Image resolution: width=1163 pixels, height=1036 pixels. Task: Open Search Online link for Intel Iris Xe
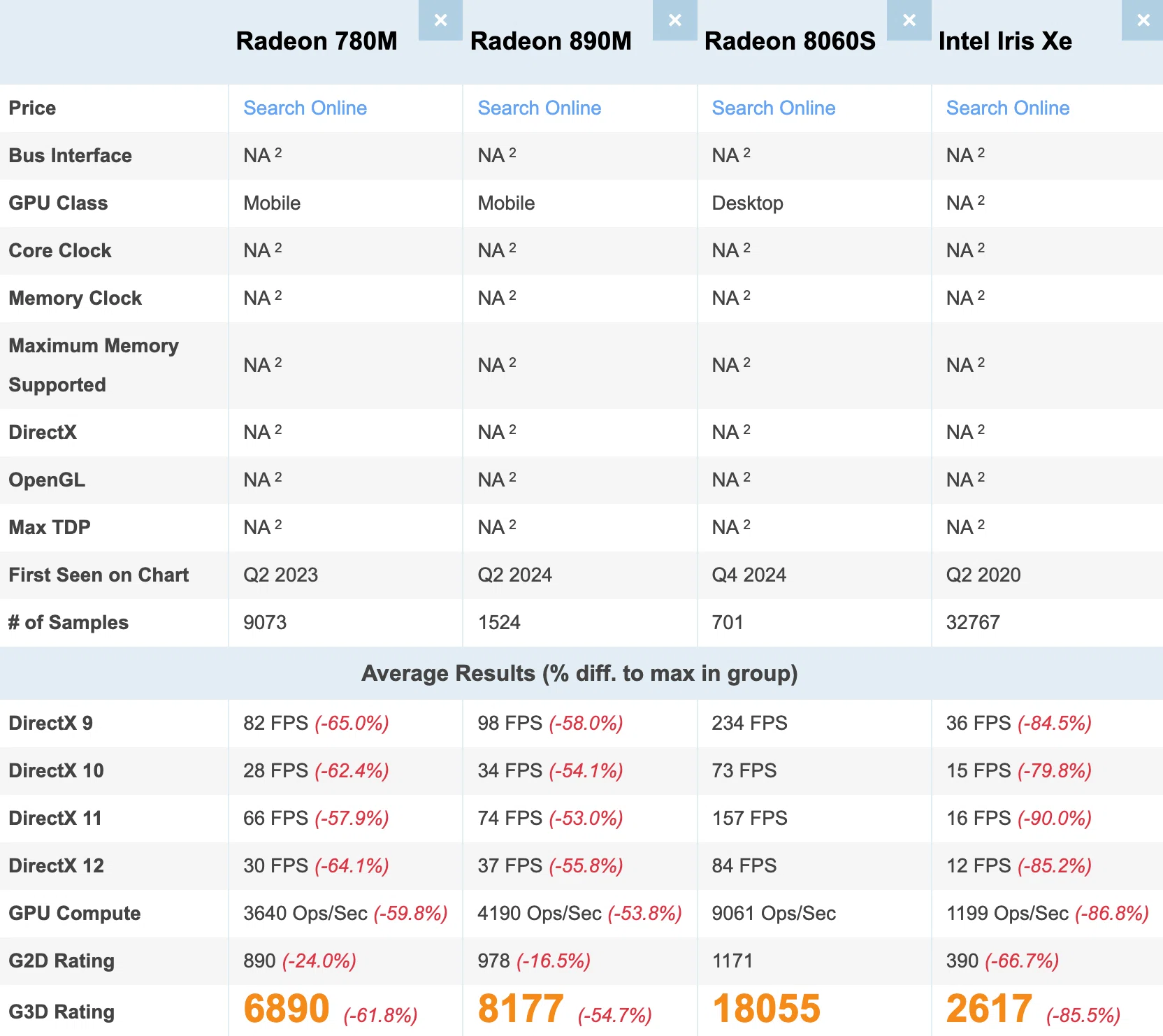click(x=1007, y=108)
